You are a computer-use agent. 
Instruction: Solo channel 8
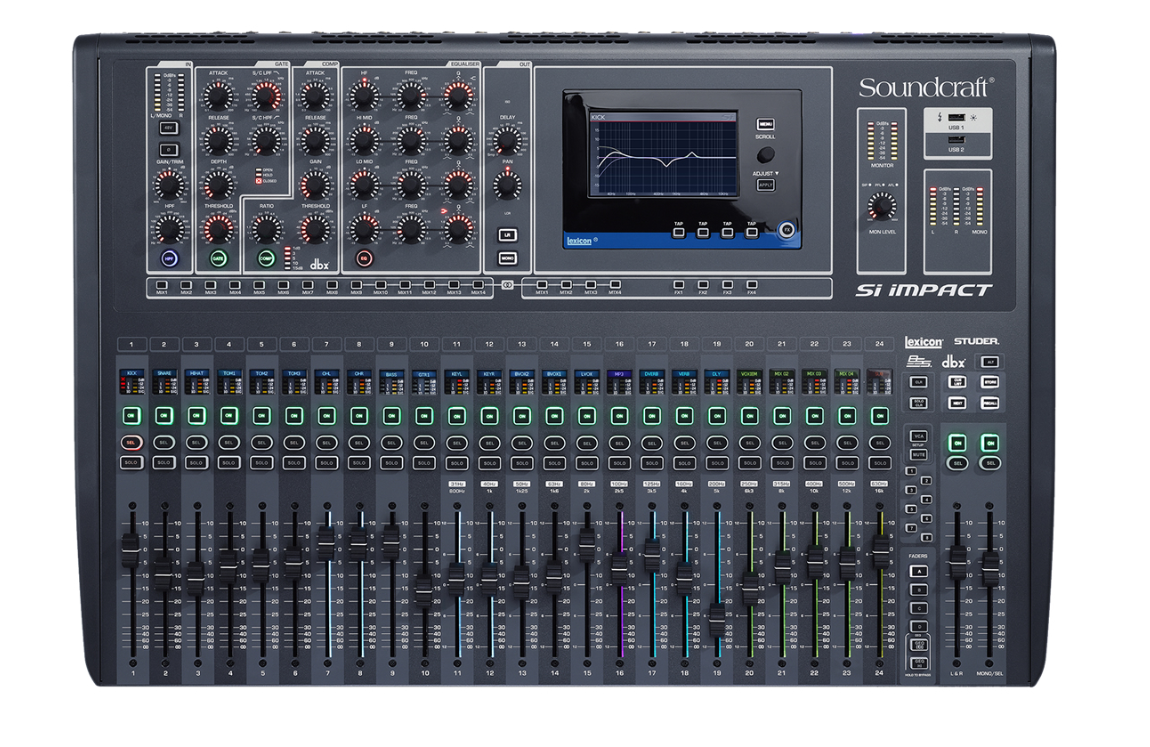coord(359,463)
